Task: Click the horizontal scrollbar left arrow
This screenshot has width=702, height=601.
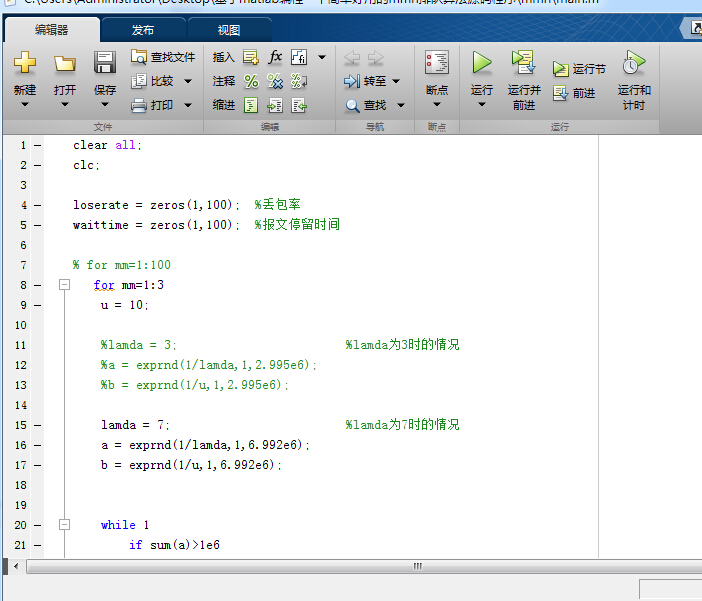Action: coord(16,566)
